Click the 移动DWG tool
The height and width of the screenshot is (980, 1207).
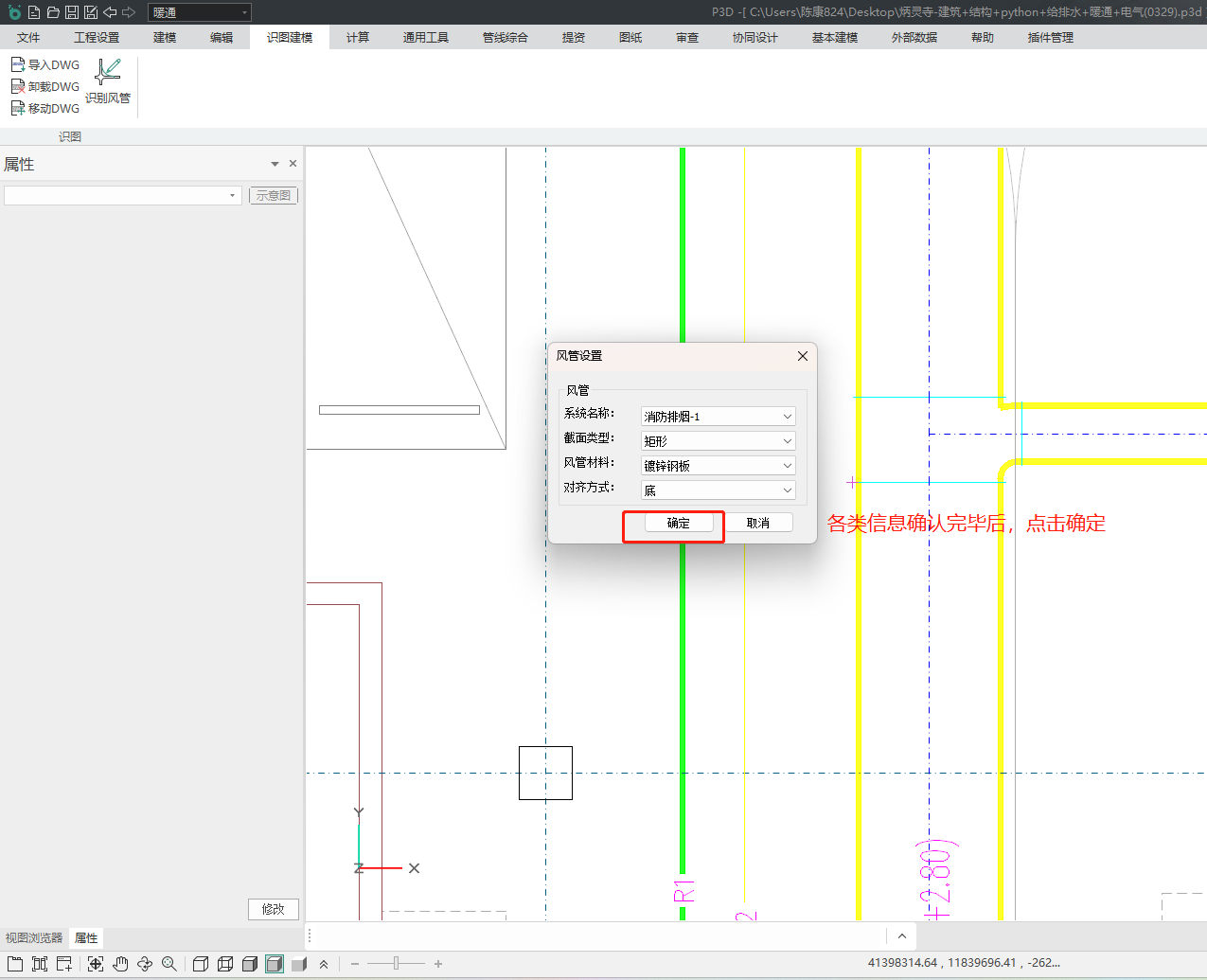[x=45, y=108]
